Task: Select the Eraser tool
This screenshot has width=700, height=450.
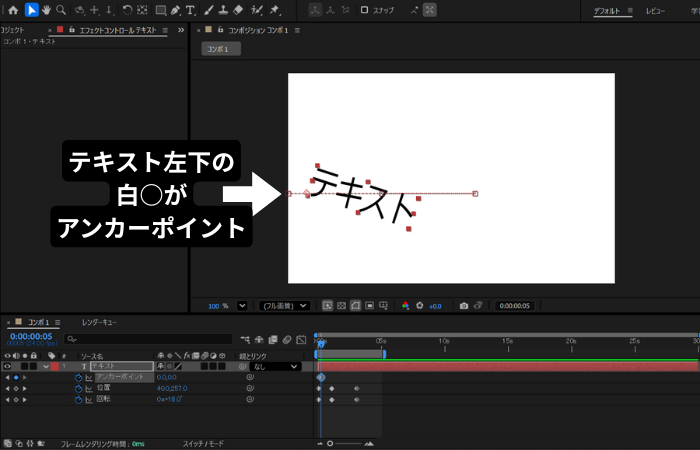Action: coord(238,10)
